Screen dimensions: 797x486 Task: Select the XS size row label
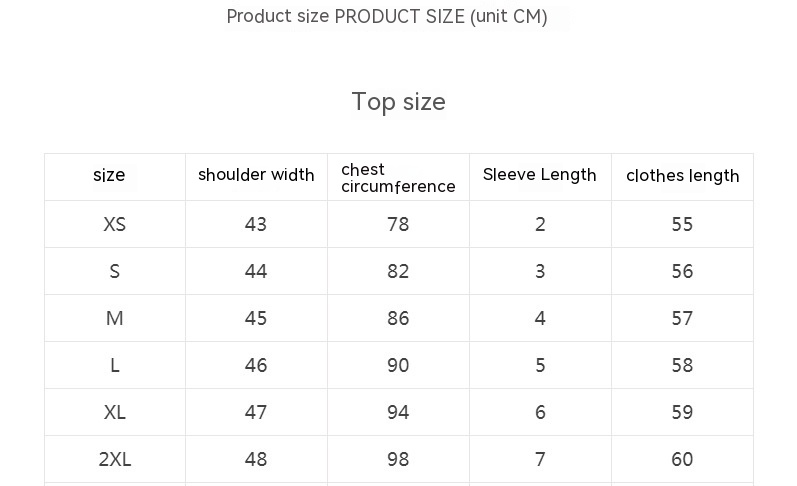tap(114, 224)
